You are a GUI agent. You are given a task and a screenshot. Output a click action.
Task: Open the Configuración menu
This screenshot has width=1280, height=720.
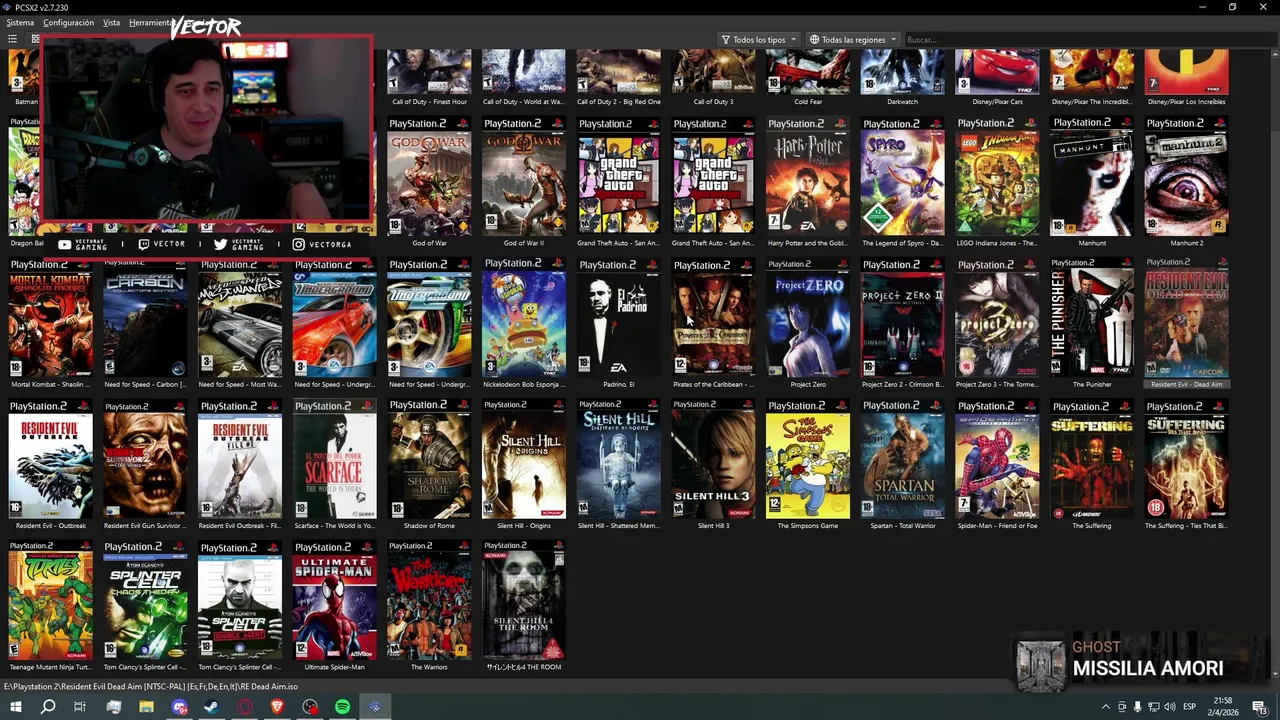[x=68, y=22]
